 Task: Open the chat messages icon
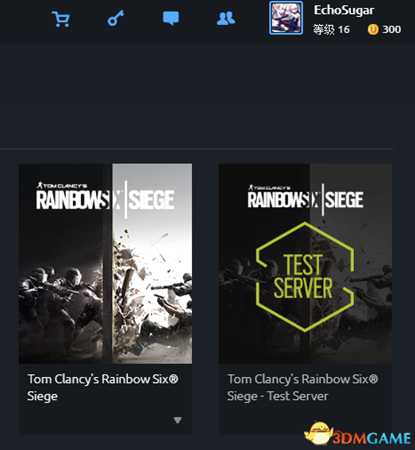tap(171, 18)
